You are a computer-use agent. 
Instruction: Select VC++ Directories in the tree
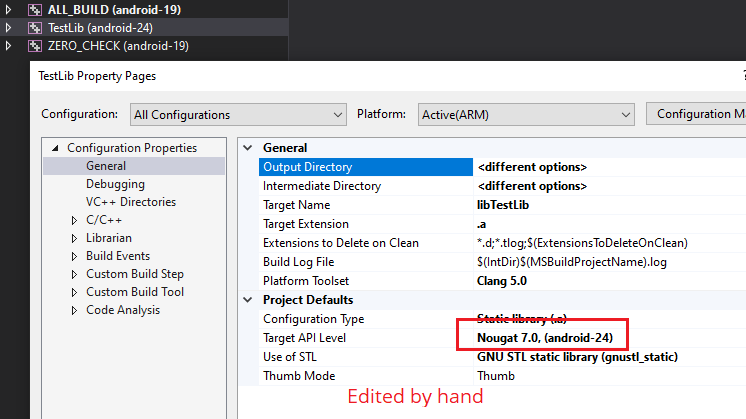click(129, 202)
